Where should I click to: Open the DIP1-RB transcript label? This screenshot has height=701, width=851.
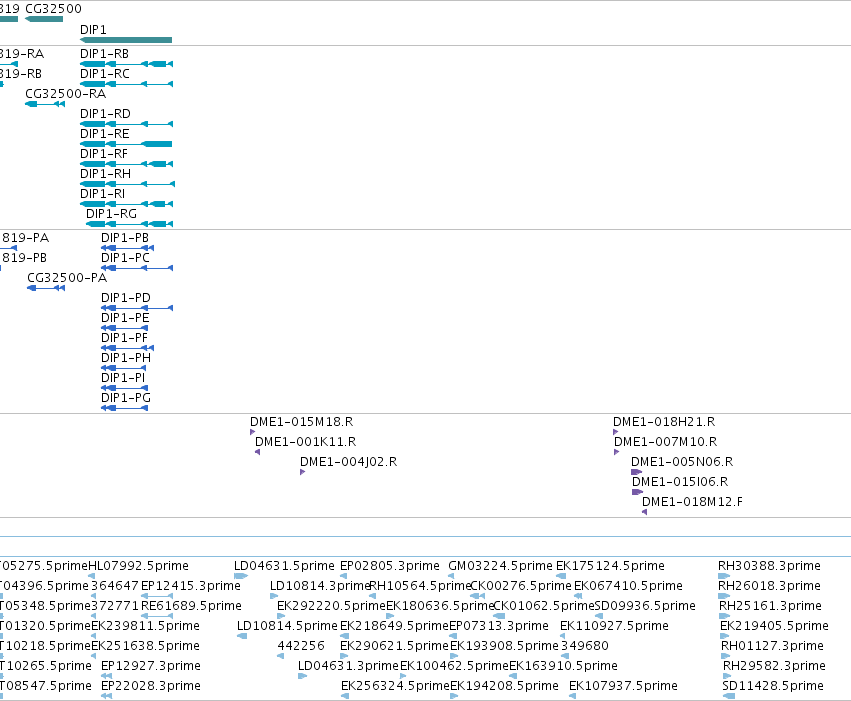pyautogui.click(x=104, y=54)
